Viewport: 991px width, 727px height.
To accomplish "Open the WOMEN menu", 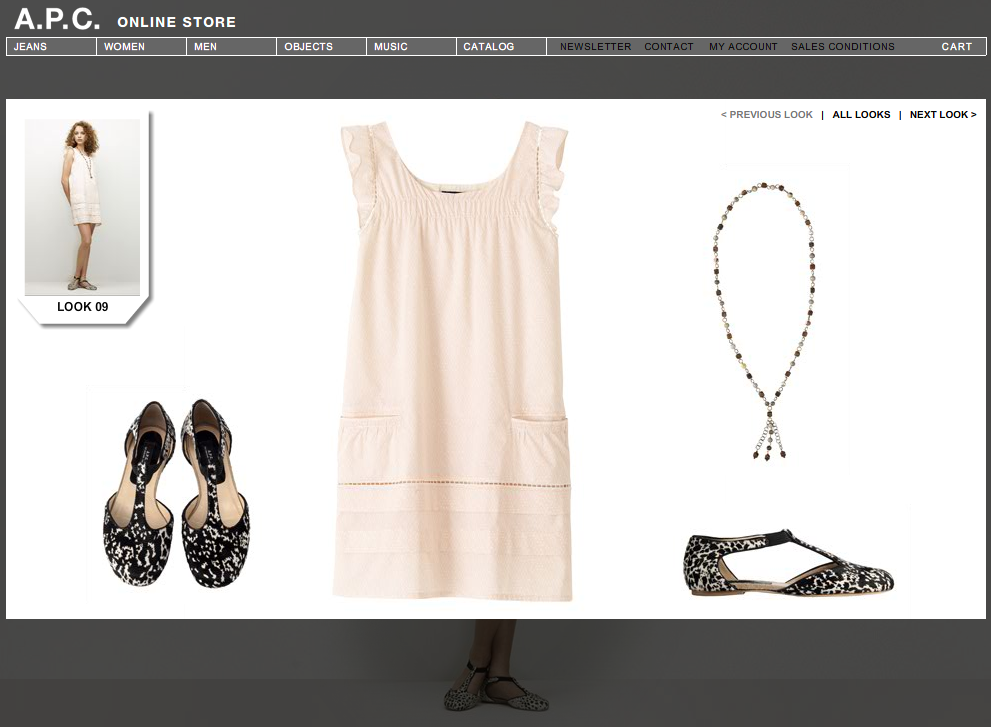I will (142, 47).
